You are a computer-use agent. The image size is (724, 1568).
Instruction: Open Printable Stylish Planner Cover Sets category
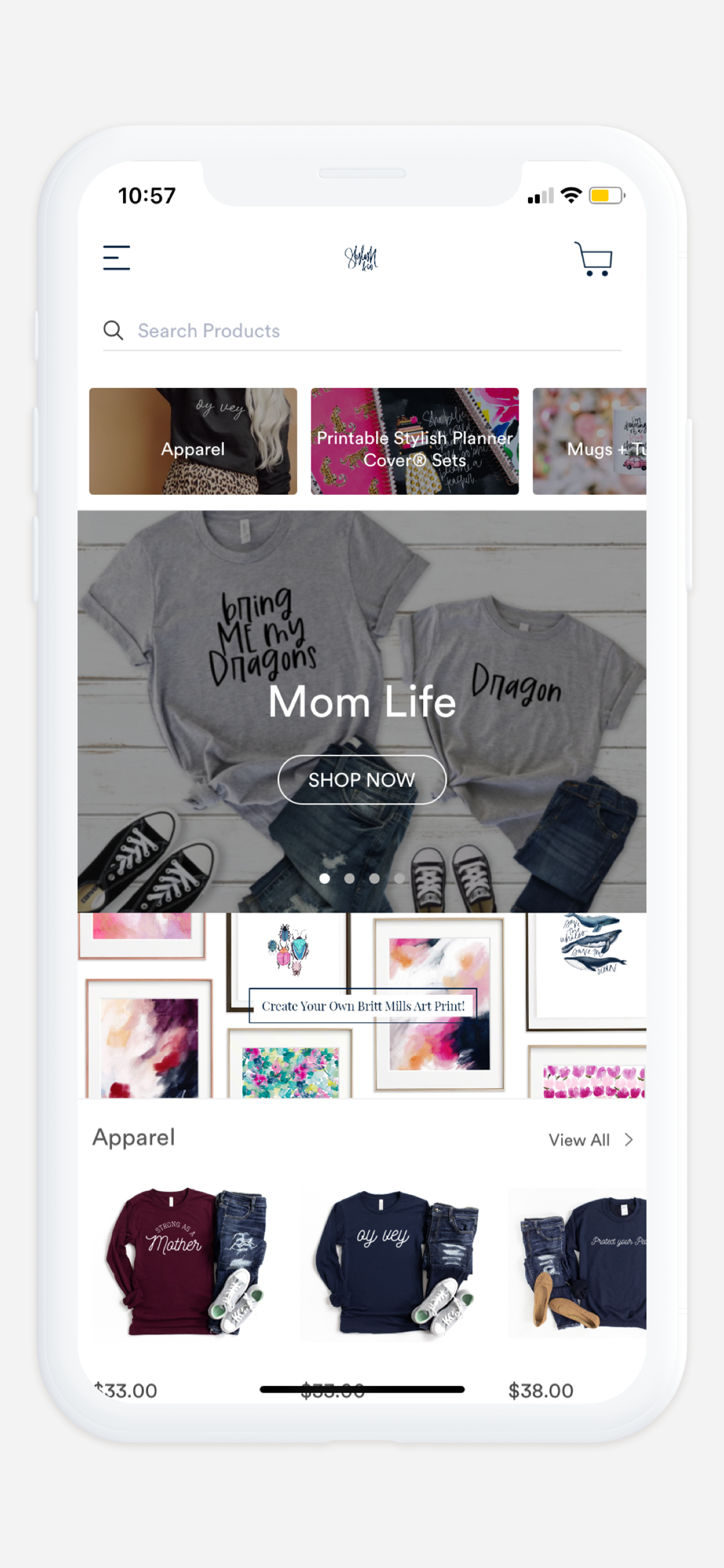(x=414, y=441)
